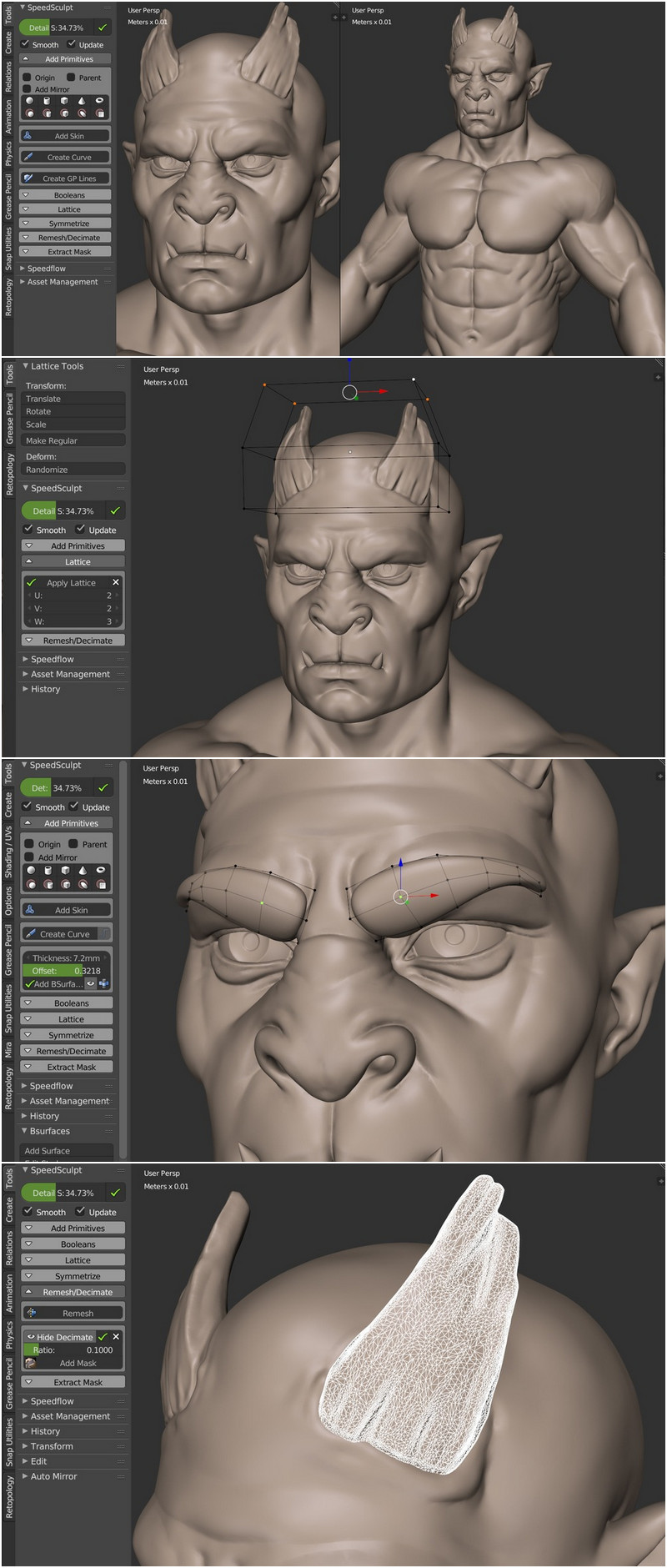Remove decimate with the X icon
This screenshot has height=1568, width=667.
pyautogui.click(x=116, y=1336)
